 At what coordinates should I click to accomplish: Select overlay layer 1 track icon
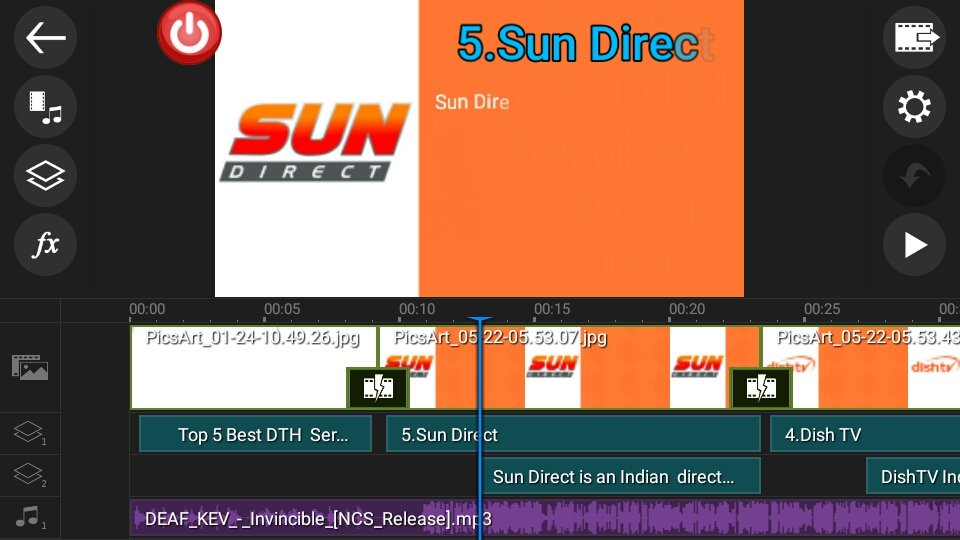tap(29, 433)
